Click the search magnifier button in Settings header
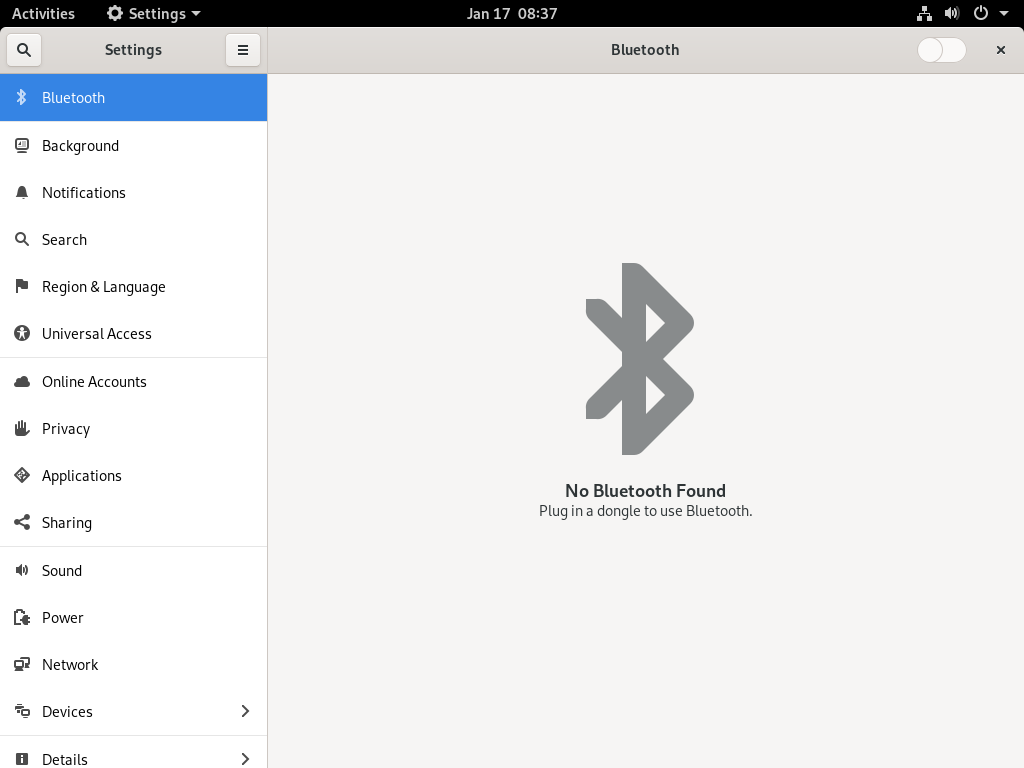The height and width of the screenshot is (768, 1024). (24, 50)
